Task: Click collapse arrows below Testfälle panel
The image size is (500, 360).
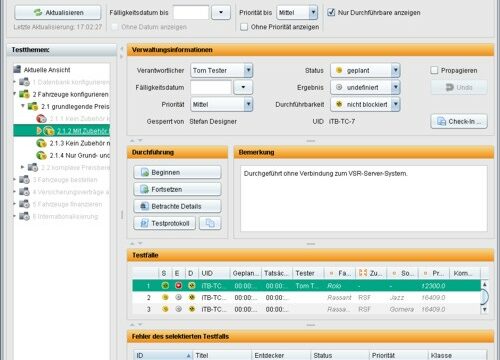Action: tap(136, 324)
